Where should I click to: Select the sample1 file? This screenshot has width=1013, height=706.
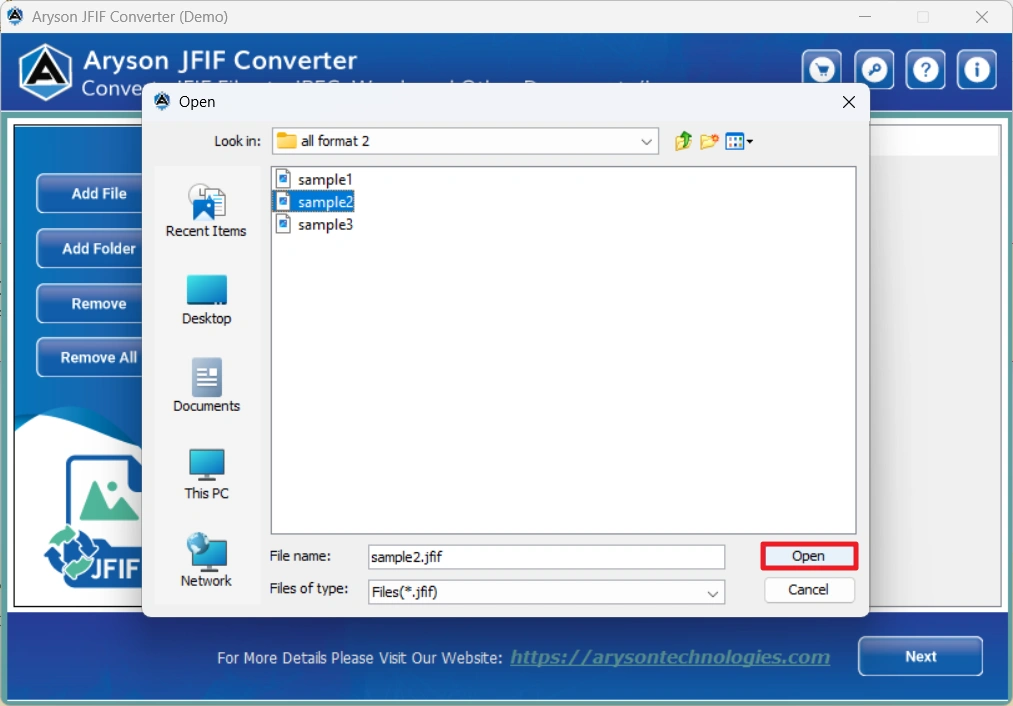click(x=313, y=179)
